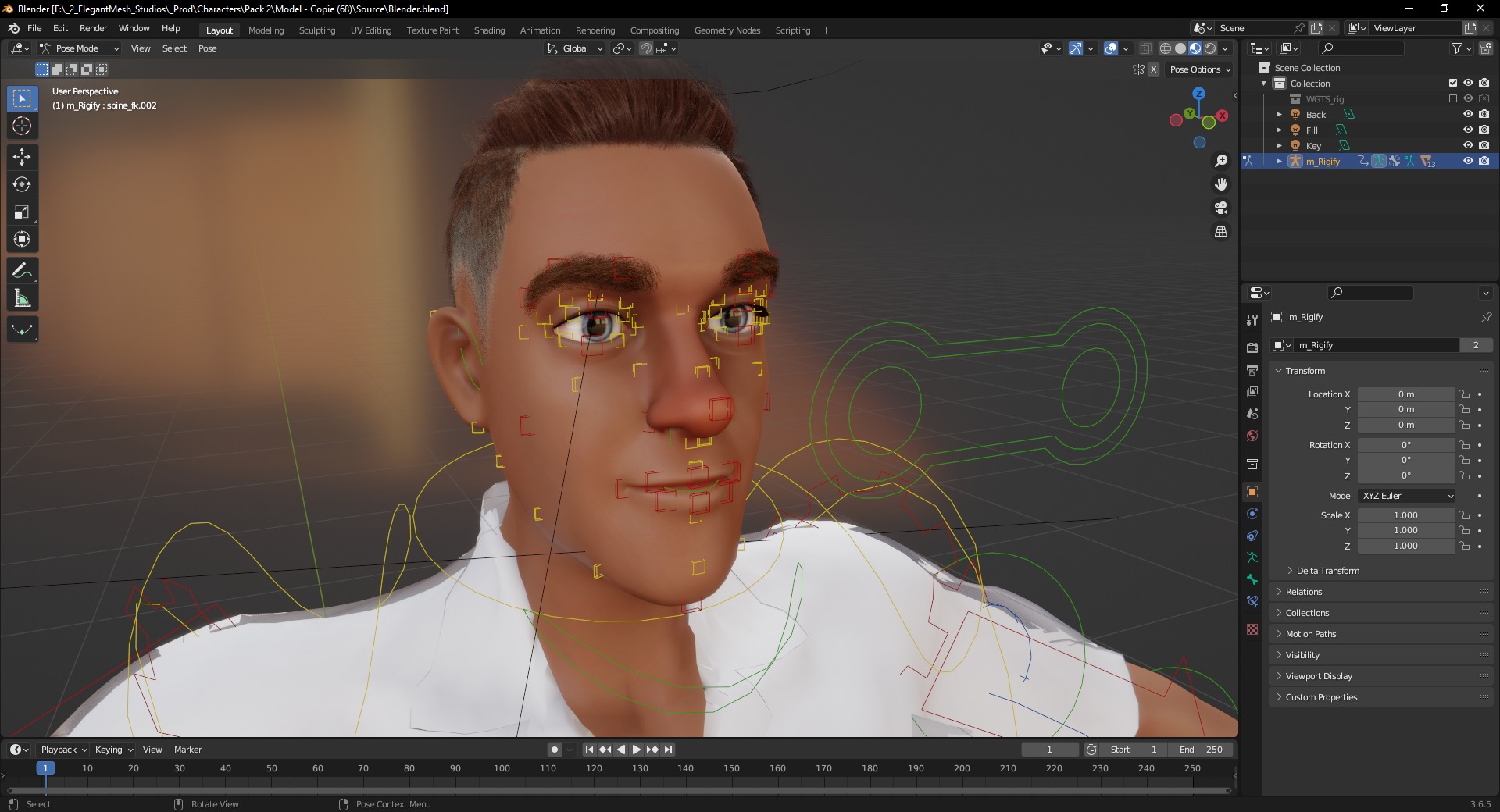Open the Render menu in top bar
This screenshot has width=1500, height=812.
pyautogui.click(x=93, y=28)
